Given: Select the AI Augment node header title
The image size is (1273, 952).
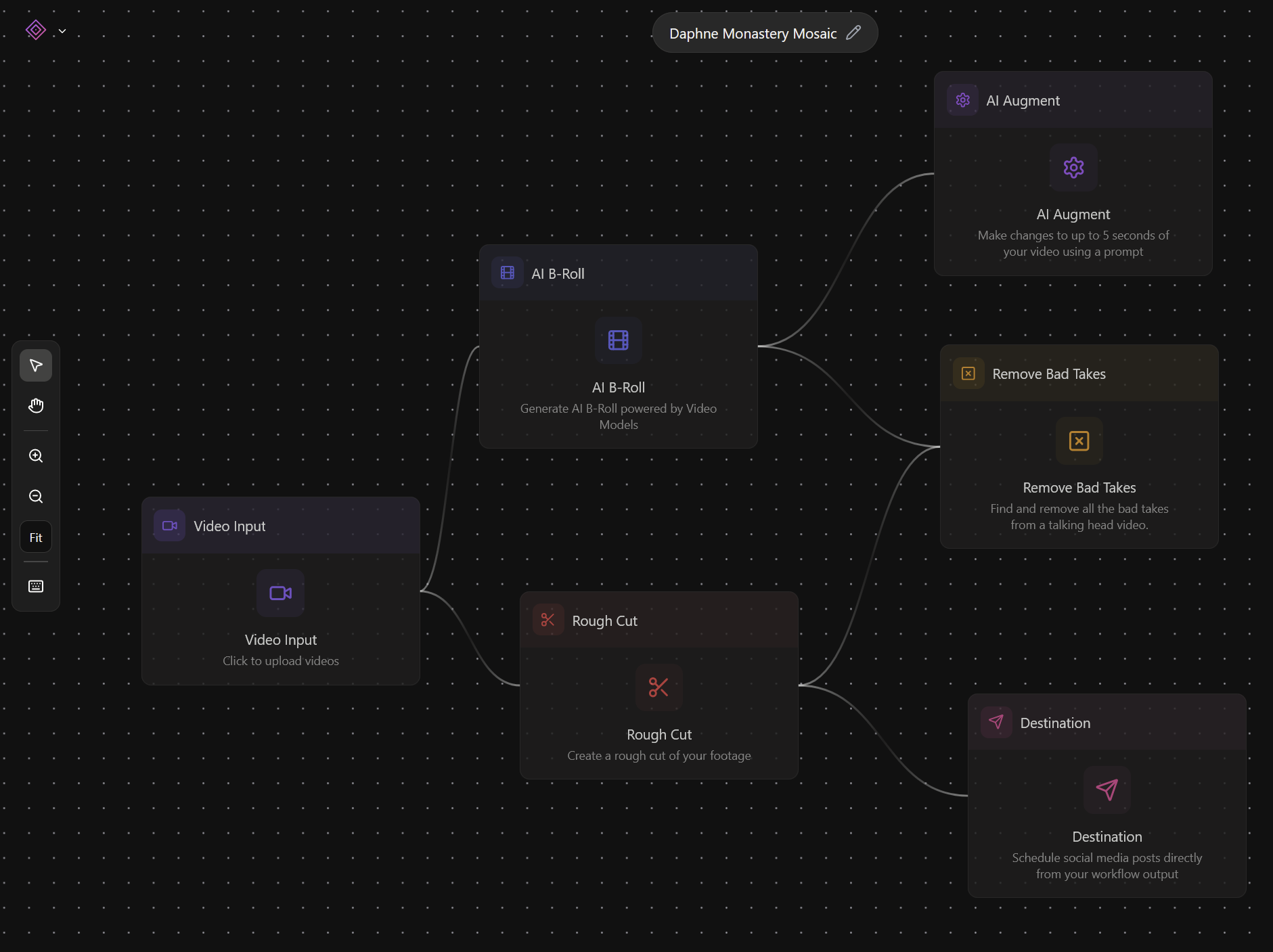Looking at the screenshot, I should click(x=1023, y=100).
